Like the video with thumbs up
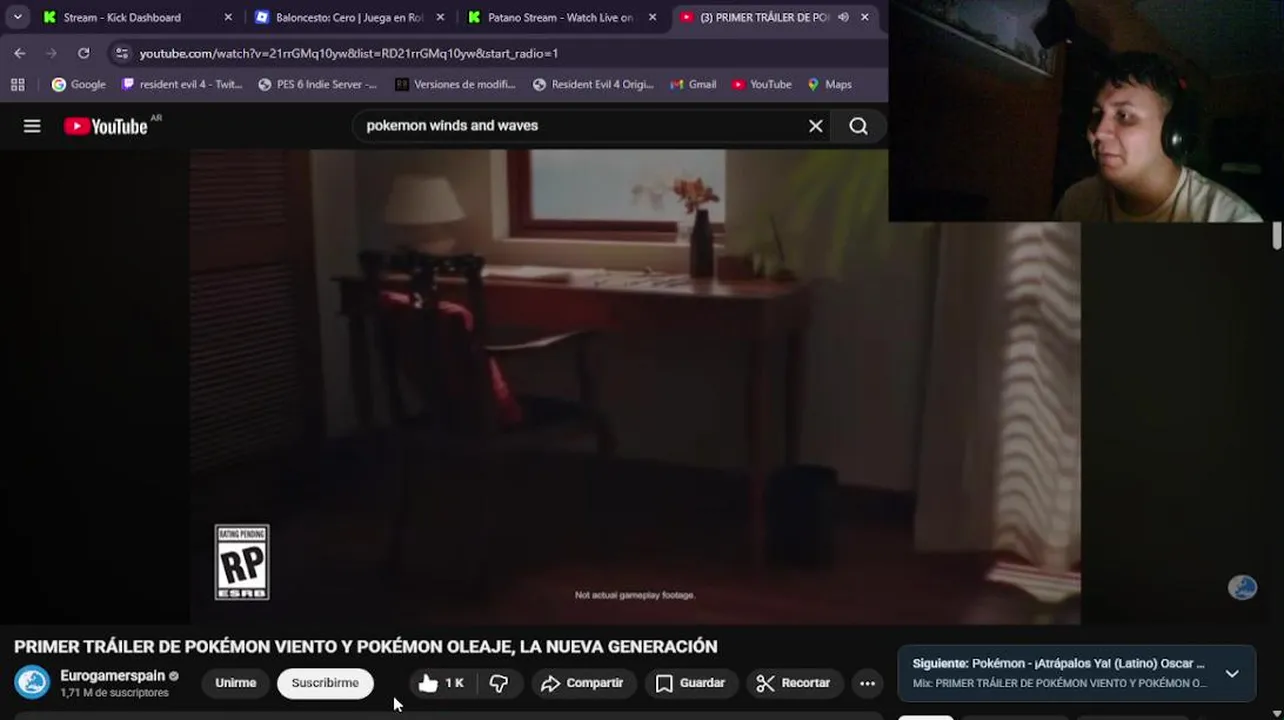The width and height of the screenshot is (1284, 720). click(x=440, y=683)
